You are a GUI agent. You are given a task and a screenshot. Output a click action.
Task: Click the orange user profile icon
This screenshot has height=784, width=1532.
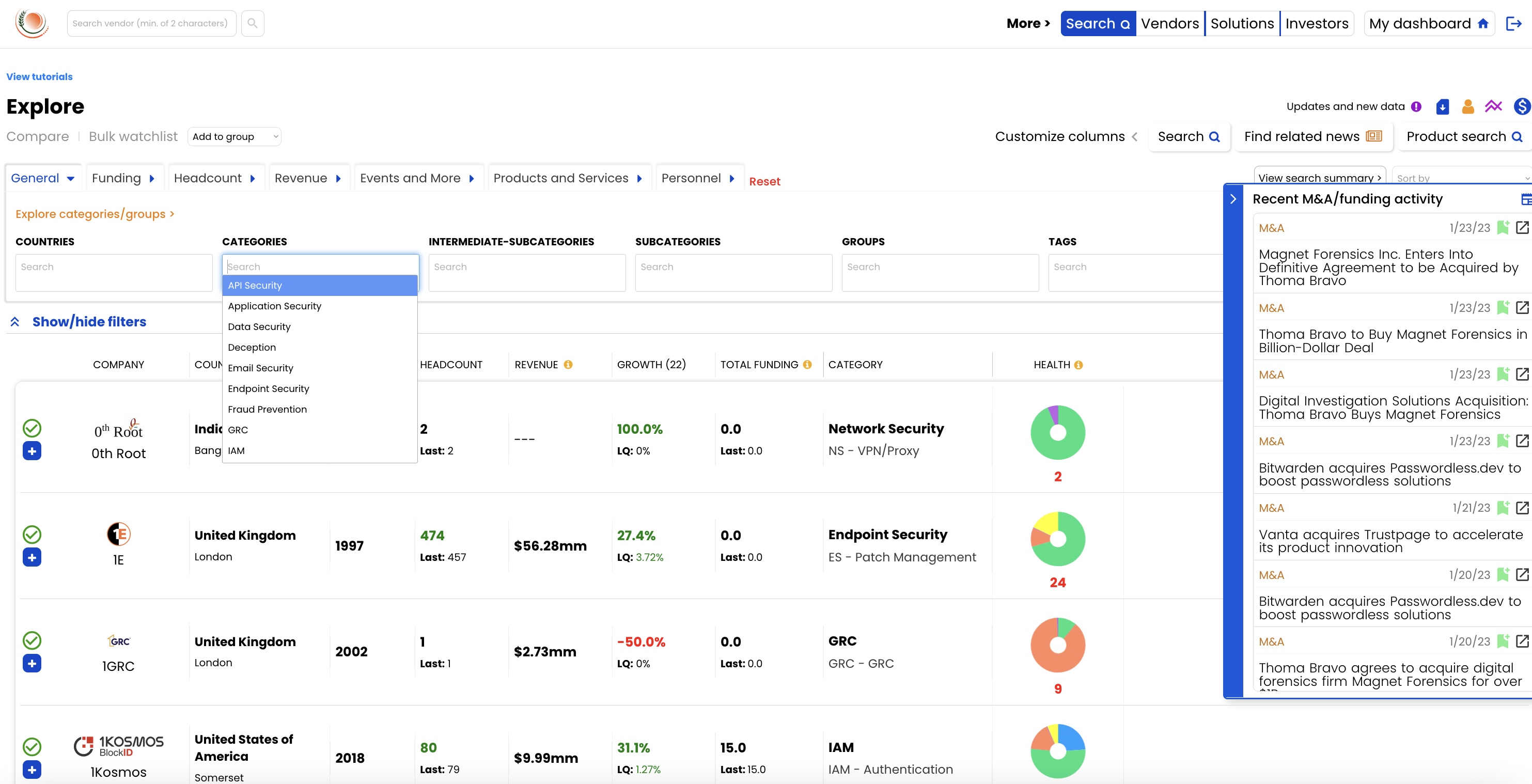pyautogui.click(x=1468, y=106)
